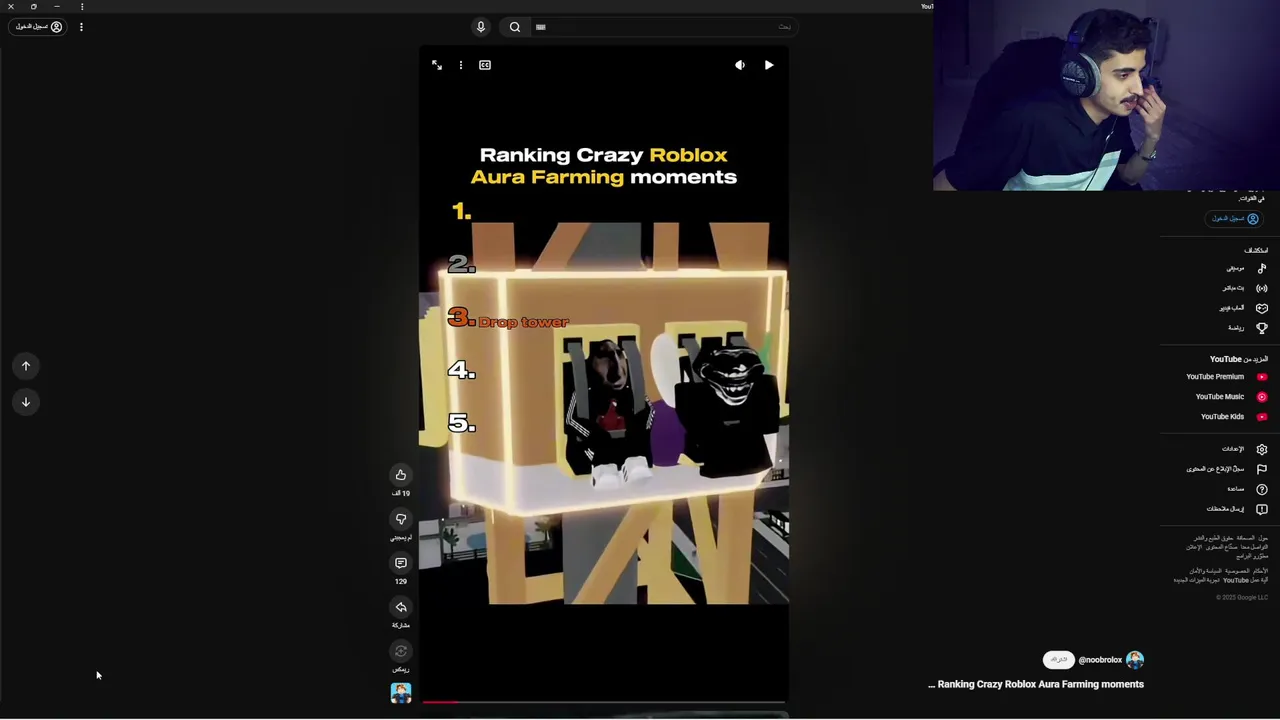Toggle closed captions (CC) on the Short

(x=485, y=65)
